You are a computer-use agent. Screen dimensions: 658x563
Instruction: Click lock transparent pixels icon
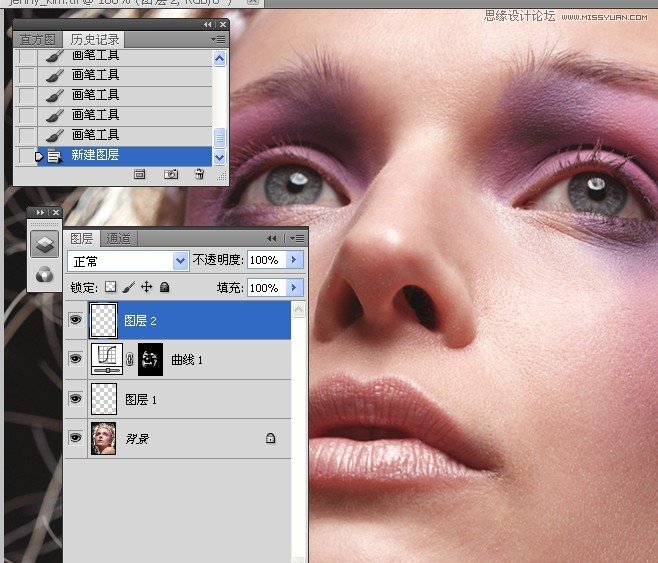(x=111, y=287)
